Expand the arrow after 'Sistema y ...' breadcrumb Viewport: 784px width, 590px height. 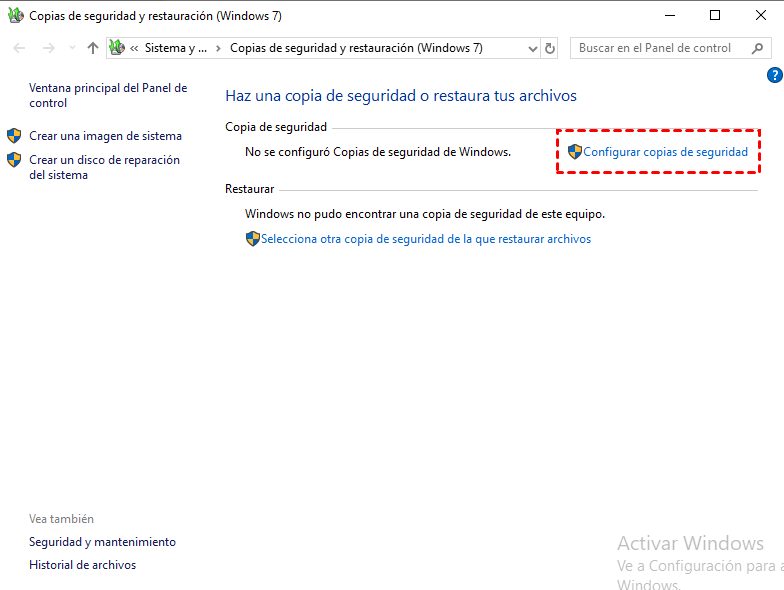coord(218,48)
